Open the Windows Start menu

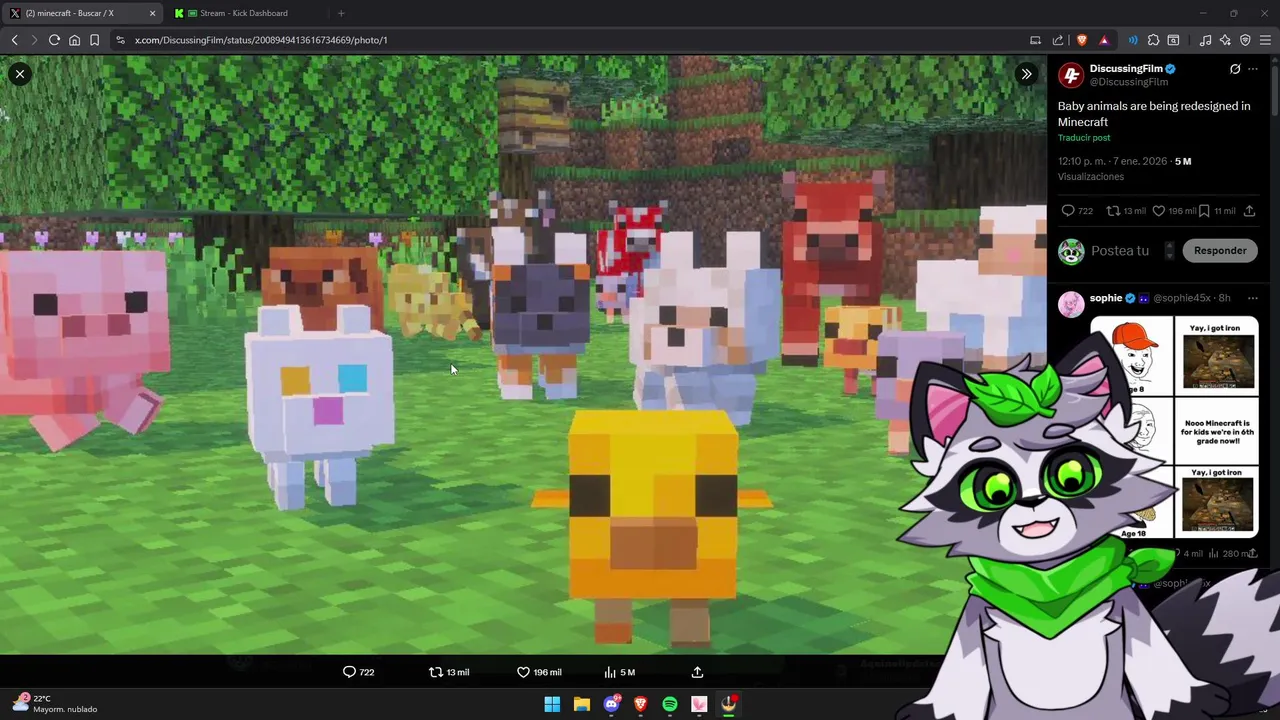click(x=552, y=704)
